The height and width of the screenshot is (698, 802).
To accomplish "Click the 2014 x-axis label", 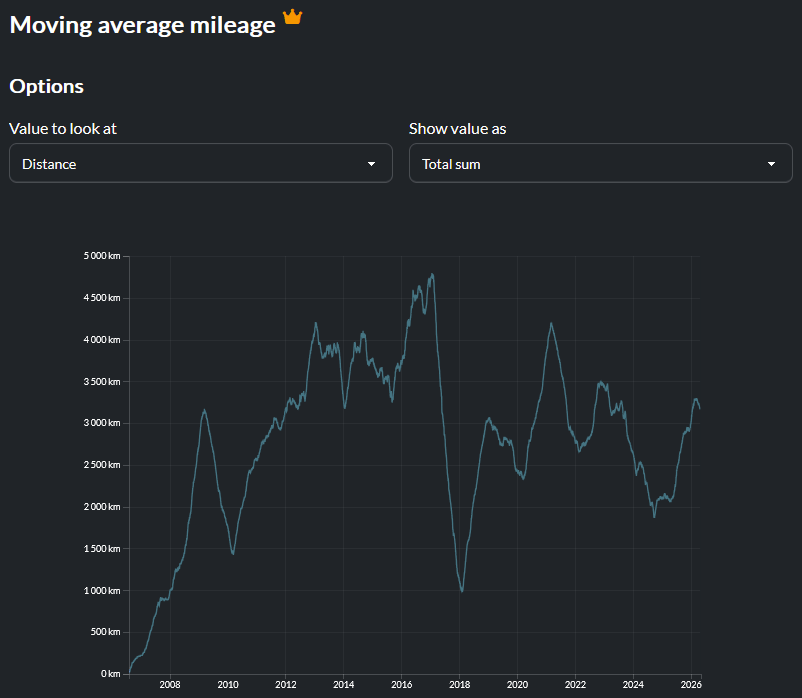I will click(344, 685).
